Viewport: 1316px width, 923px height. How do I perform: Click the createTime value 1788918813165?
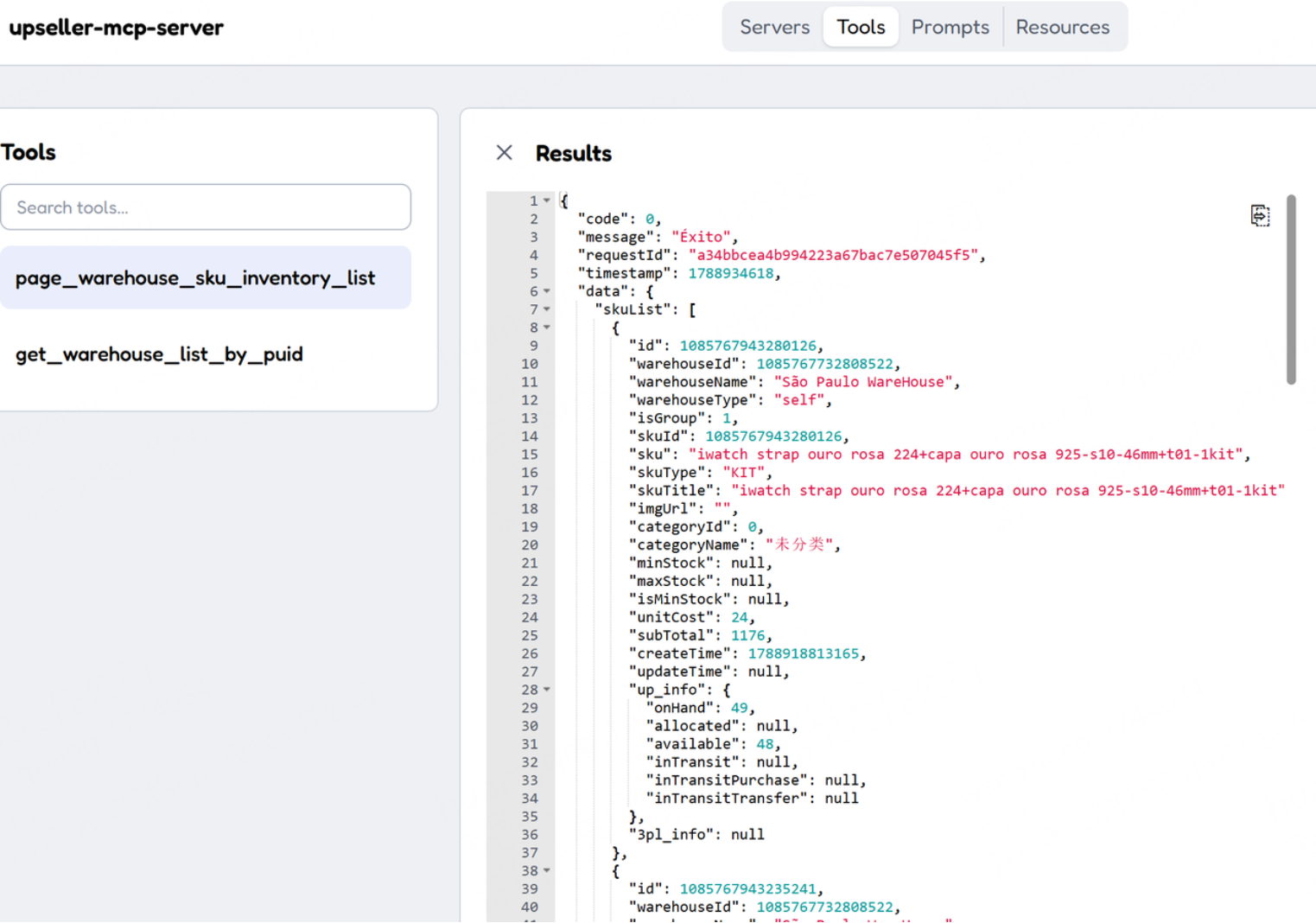(804, 653)
